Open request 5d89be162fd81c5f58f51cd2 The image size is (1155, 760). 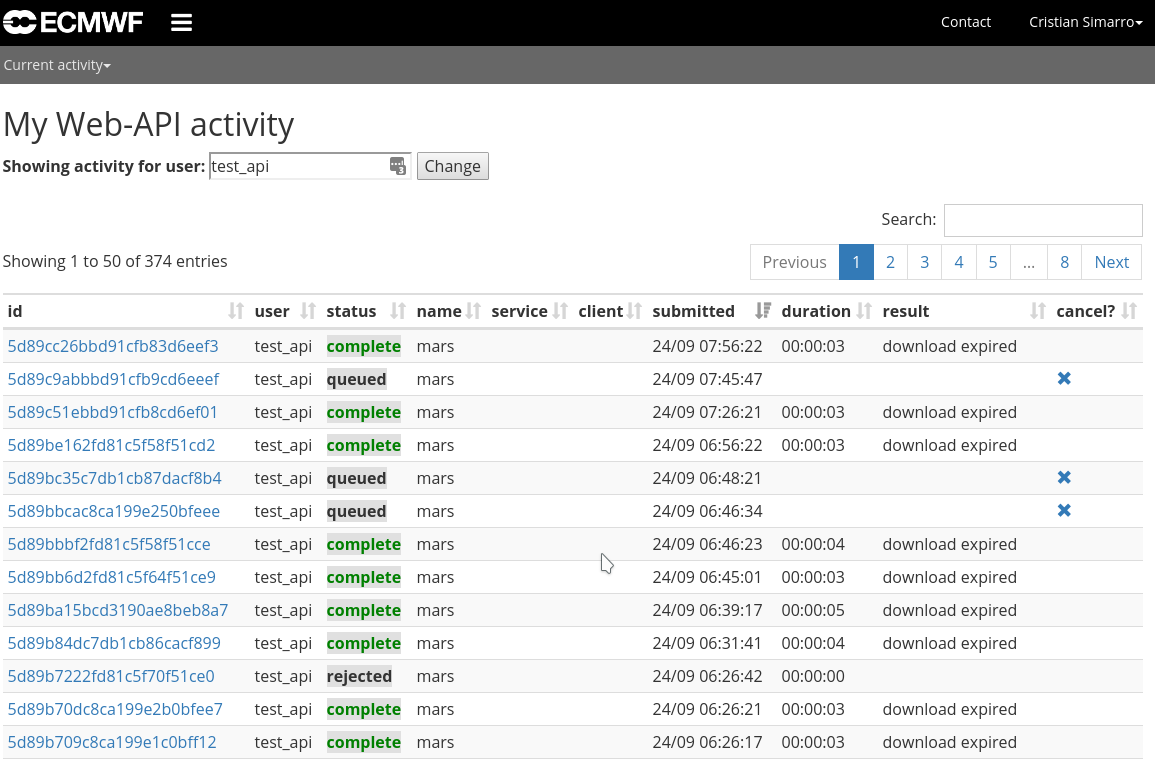111,446
